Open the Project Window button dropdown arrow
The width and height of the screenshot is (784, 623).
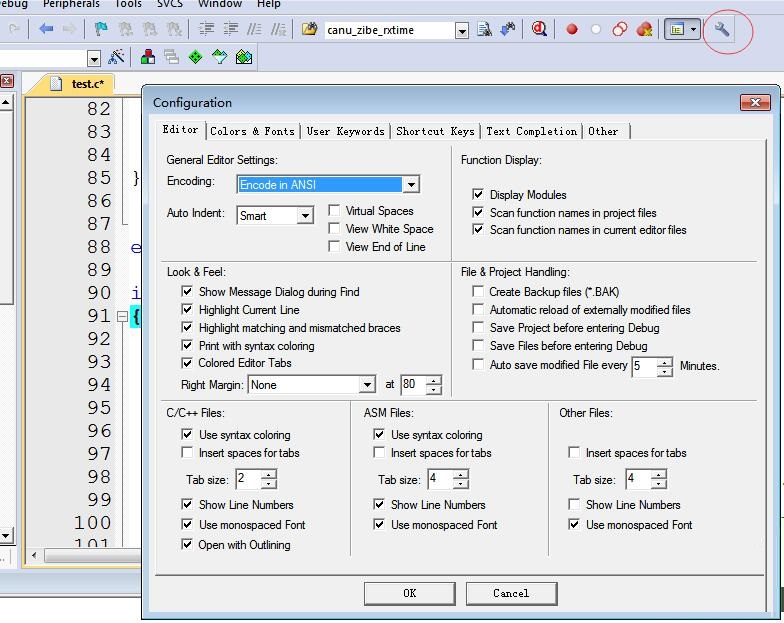(x=694, y=30)
